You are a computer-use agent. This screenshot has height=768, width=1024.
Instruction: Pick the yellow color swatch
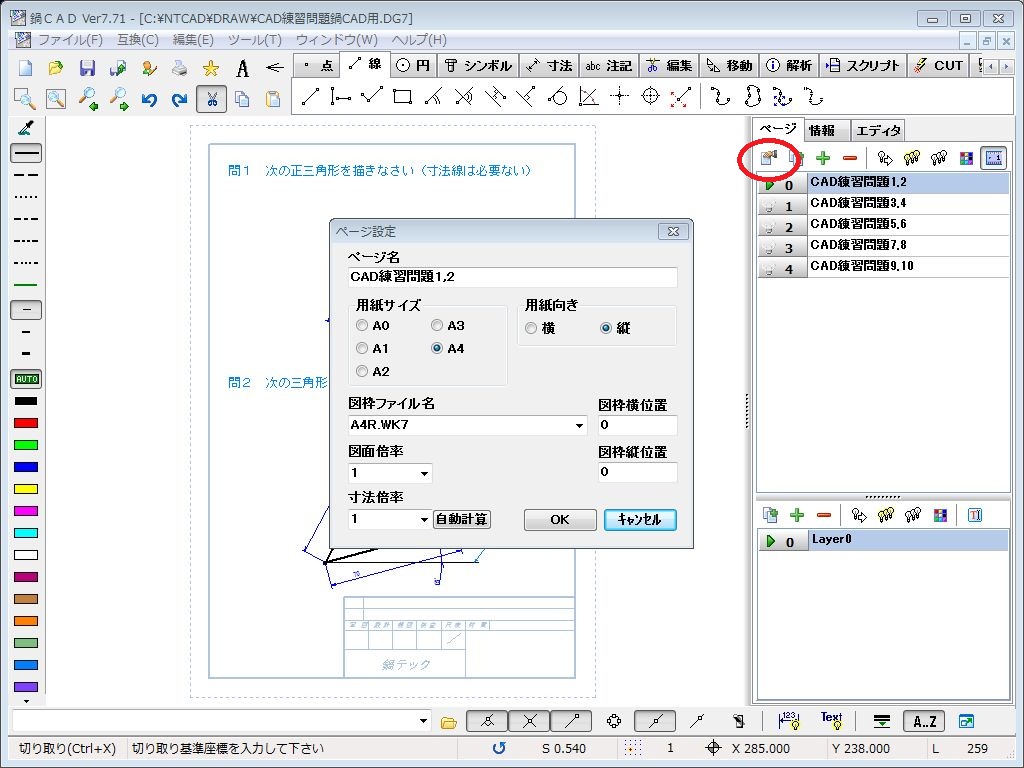pos(26,489)
